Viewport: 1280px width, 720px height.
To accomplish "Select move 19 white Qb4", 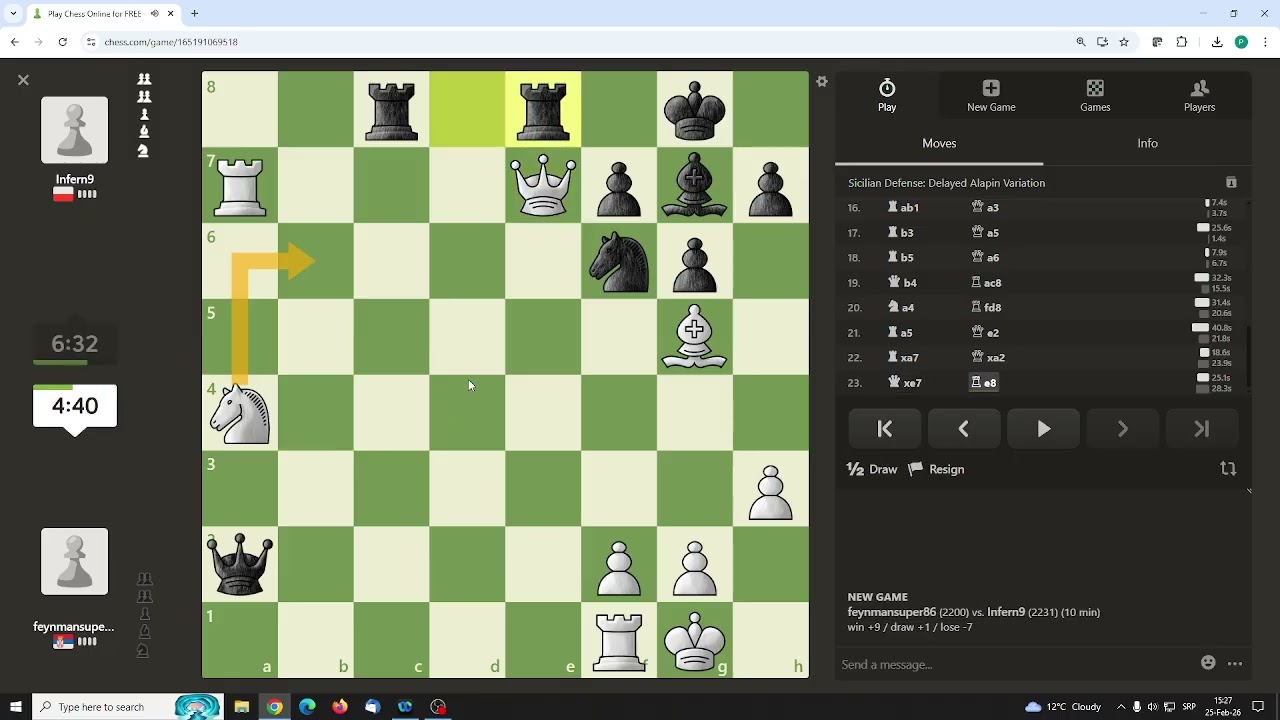I will [902, 283].
